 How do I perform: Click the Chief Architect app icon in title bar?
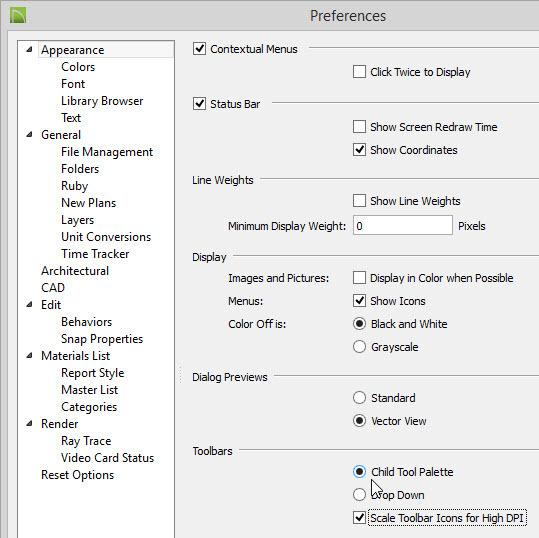click(x=18, y=15)
